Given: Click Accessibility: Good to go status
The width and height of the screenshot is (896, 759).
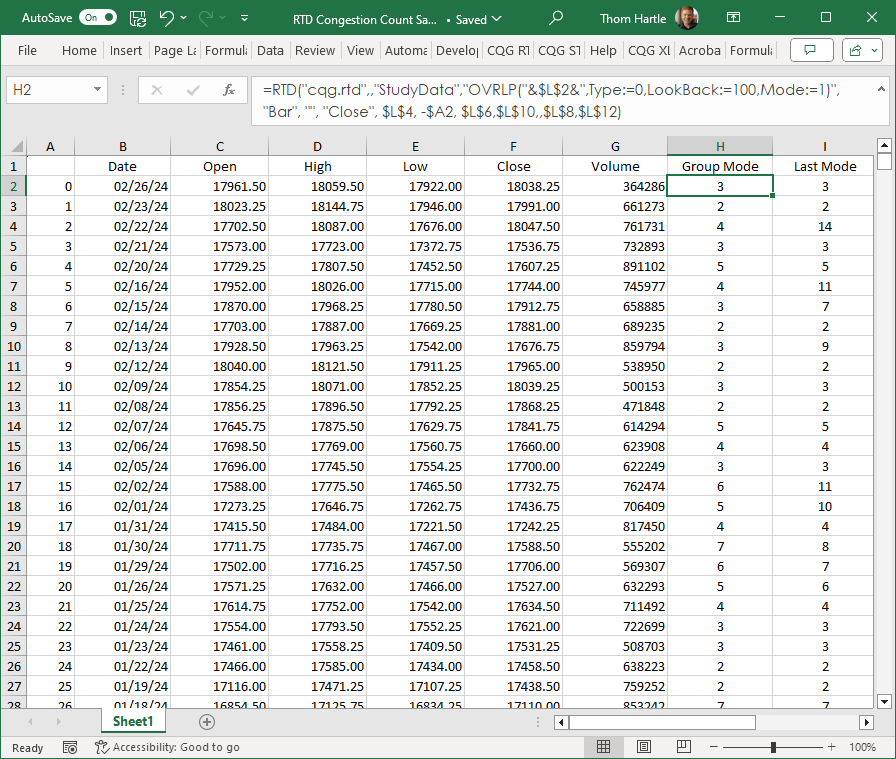Looking at the screenshot, I should (167, 747).
